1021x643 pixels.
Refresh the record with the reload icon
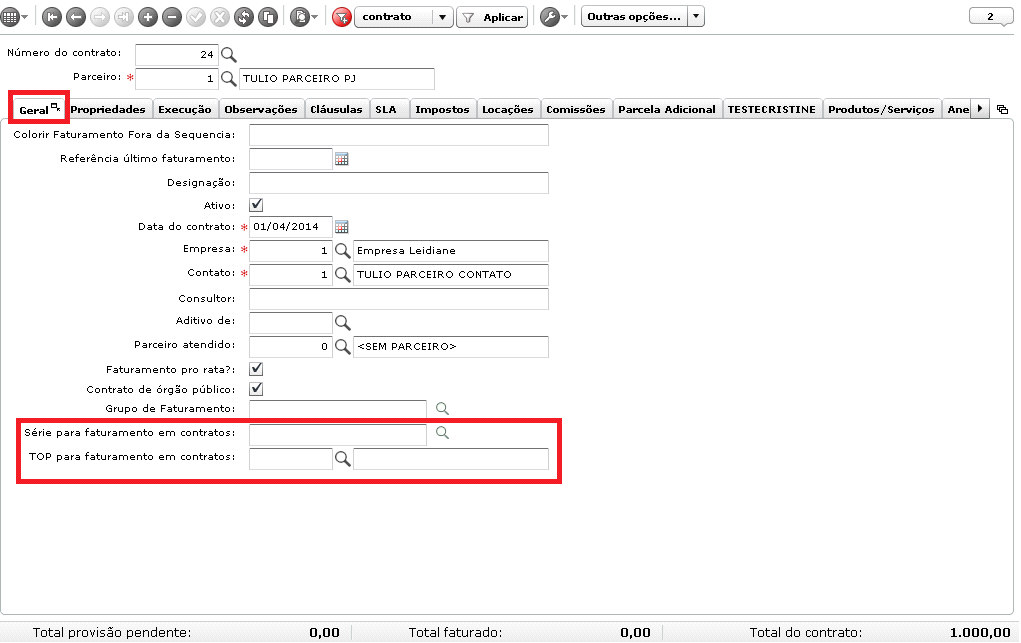[x=244, y=17]
